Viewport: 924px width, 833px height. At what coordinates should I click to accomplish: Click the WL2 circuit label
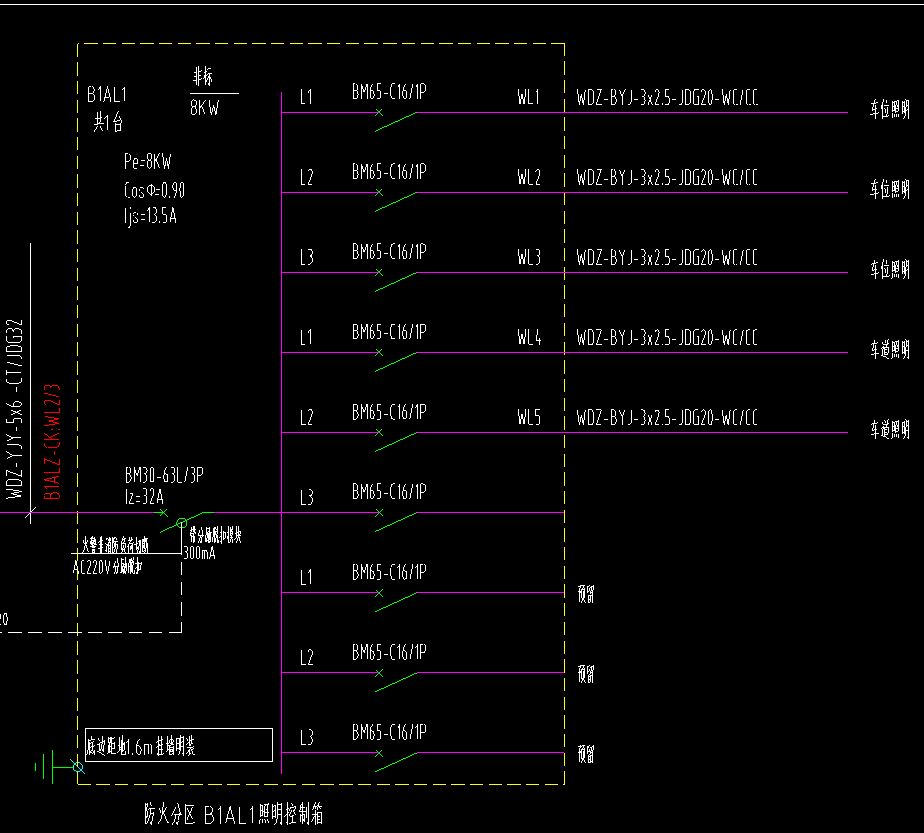tap(529, 177)
